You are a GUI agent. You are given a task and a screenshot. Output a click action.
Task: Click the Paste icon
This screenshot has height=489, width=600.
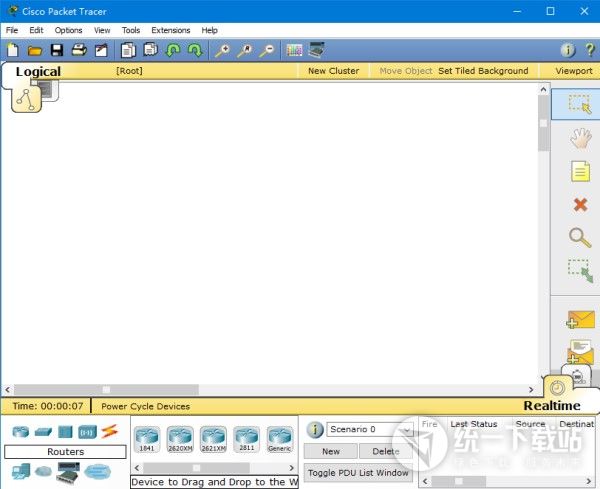(150, 50)
